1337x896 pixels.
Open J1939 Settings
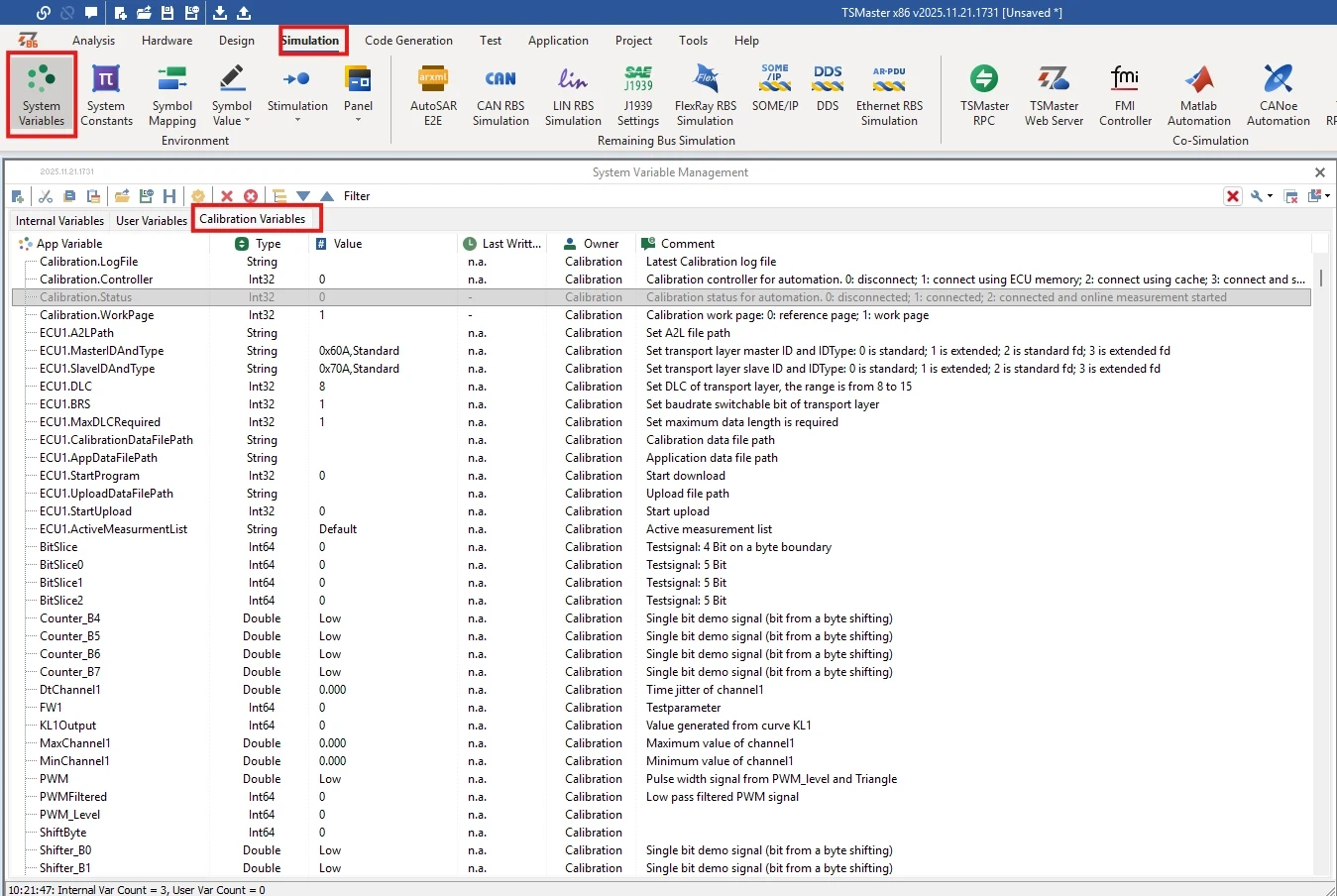[638, 95]
